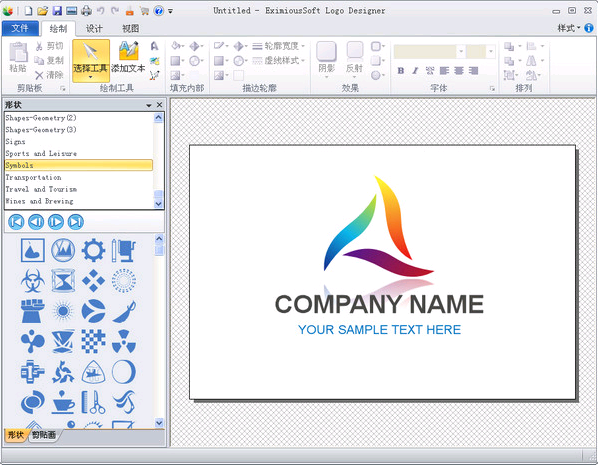The height and width of the screenshot is (466, 598).
Task: Select Wines and Brewing category
Action: (79, 201)
